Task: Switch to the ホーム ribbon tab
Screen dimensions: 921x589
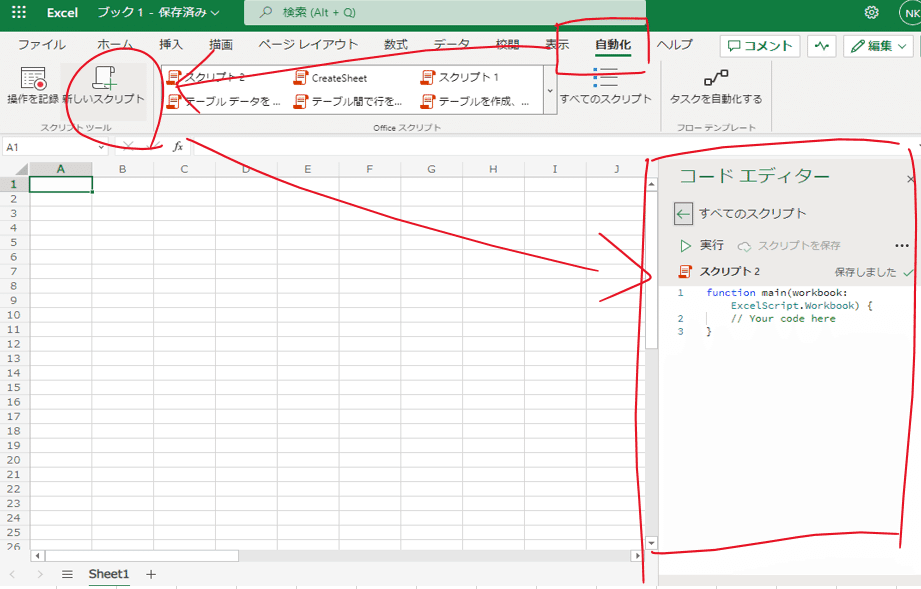Action: point(115,45)
